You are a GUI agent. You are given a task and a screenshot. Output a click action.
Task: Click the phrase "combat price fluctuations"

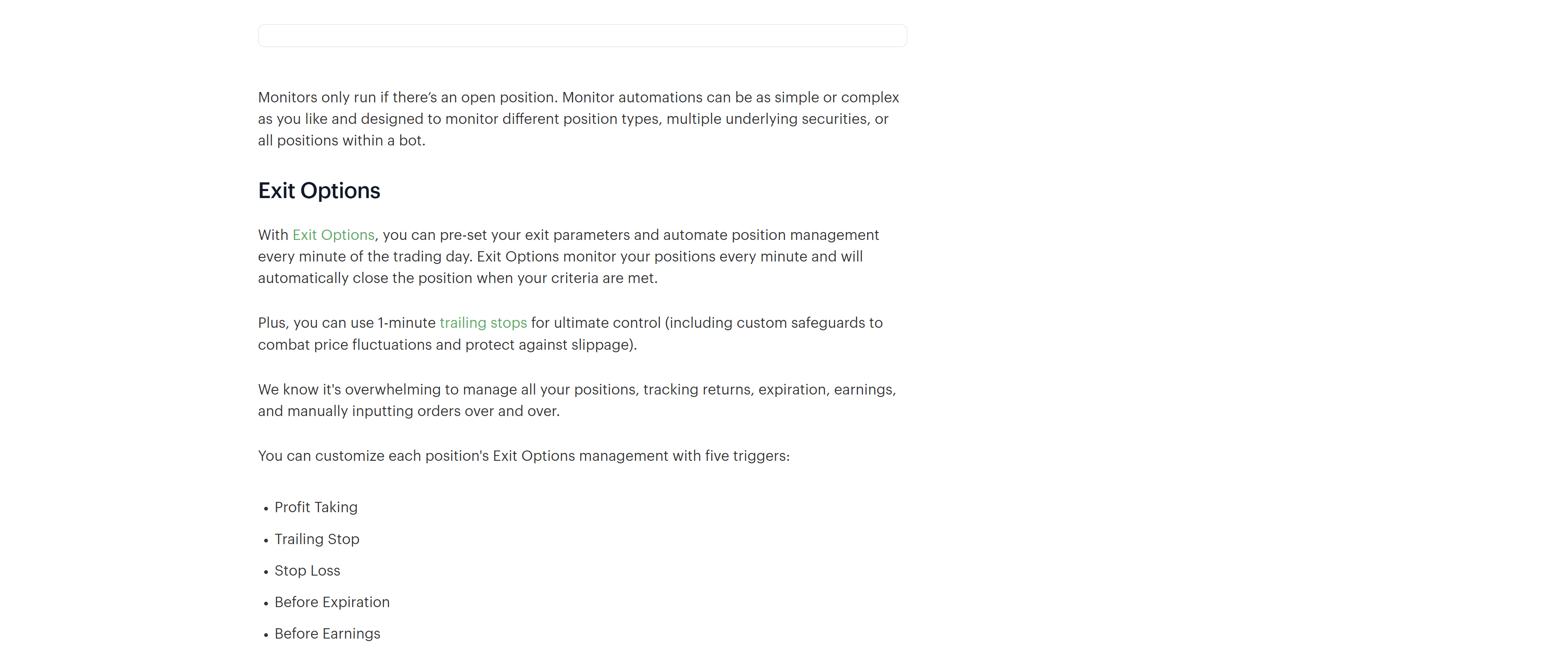(345, 344)
